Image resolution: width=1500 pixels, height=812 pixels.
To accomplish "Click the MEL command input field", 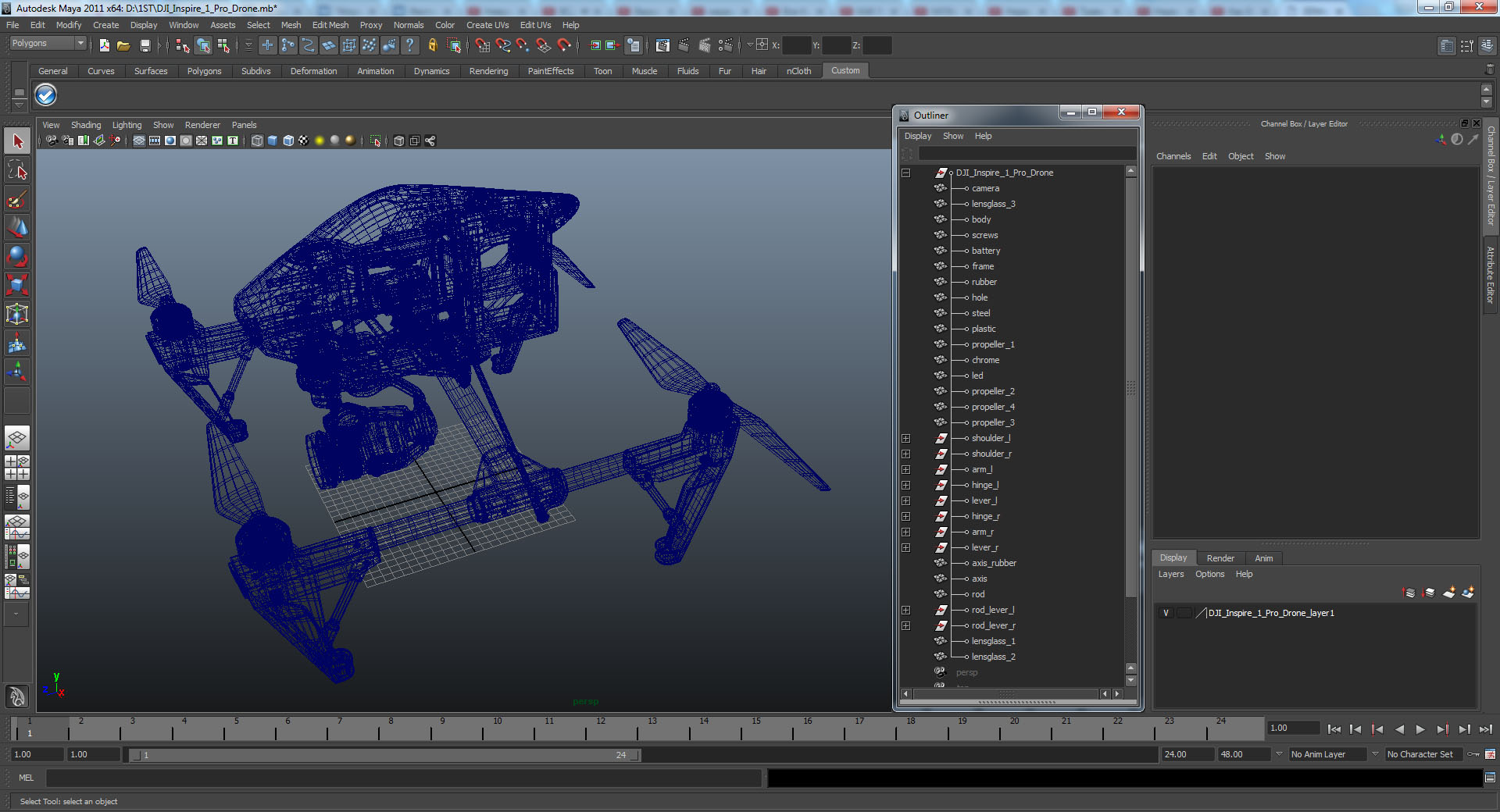I will 404,778.
